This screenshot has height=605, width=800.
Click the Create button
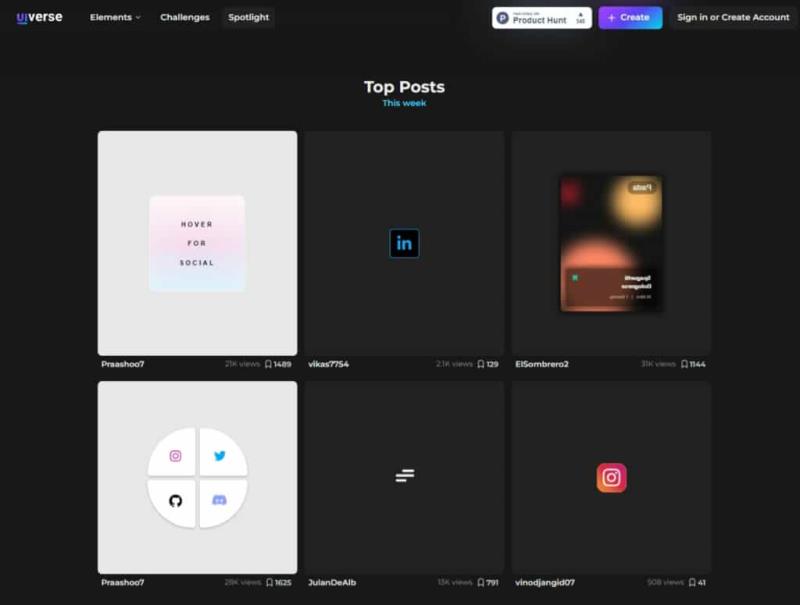[630, 18]
